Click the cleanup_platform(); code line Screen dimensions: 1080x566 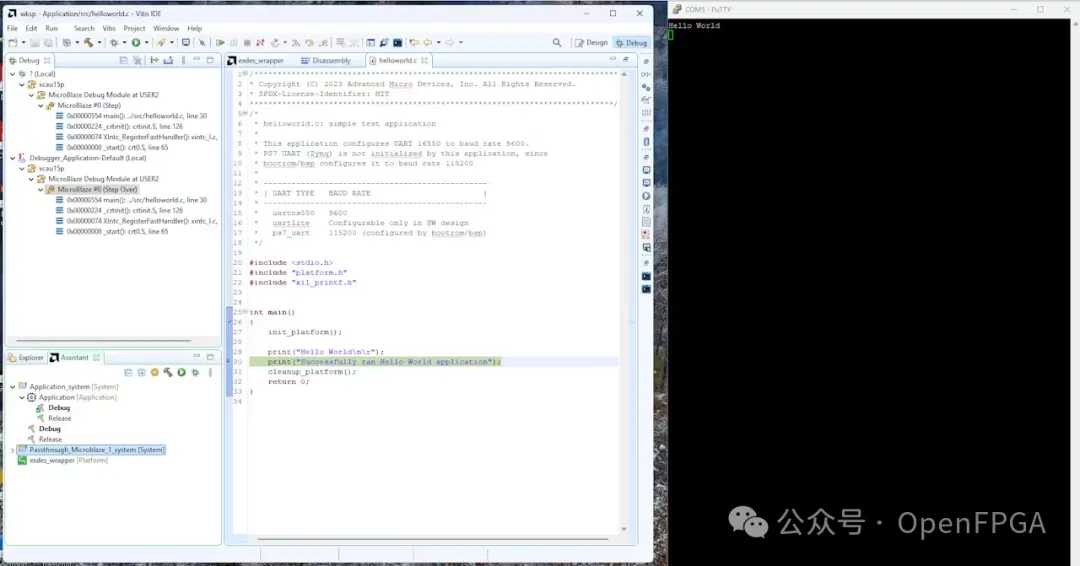point(312,372)
